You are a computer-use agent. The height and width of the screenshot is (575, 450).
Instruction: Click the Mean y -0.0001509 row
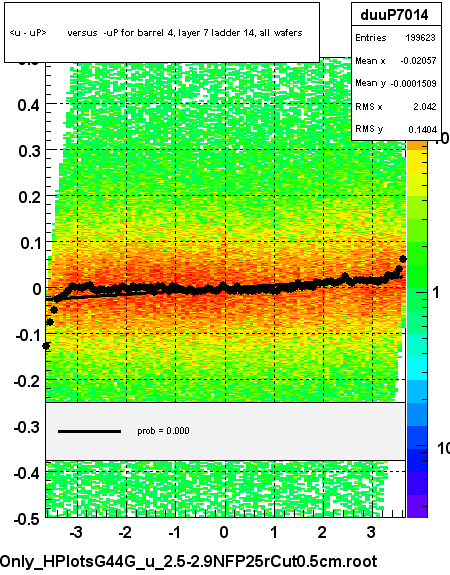click(396, 84)
